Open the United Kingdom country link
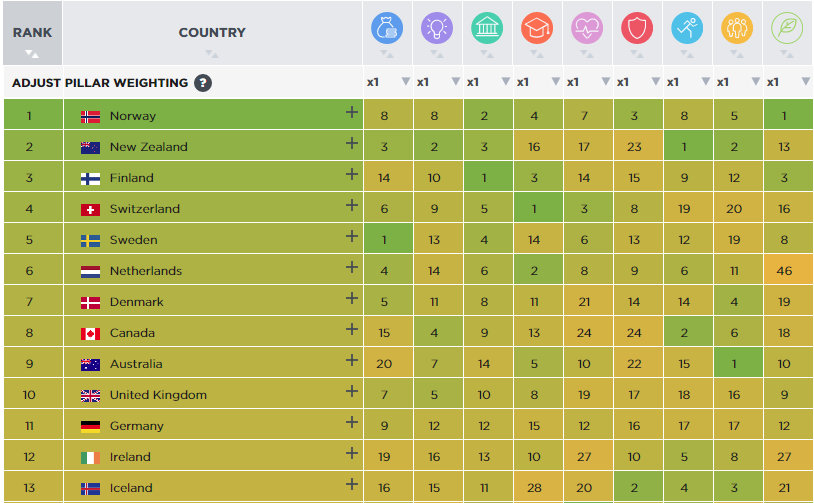Viewport: 814px width, 503px height. point(158,395)
